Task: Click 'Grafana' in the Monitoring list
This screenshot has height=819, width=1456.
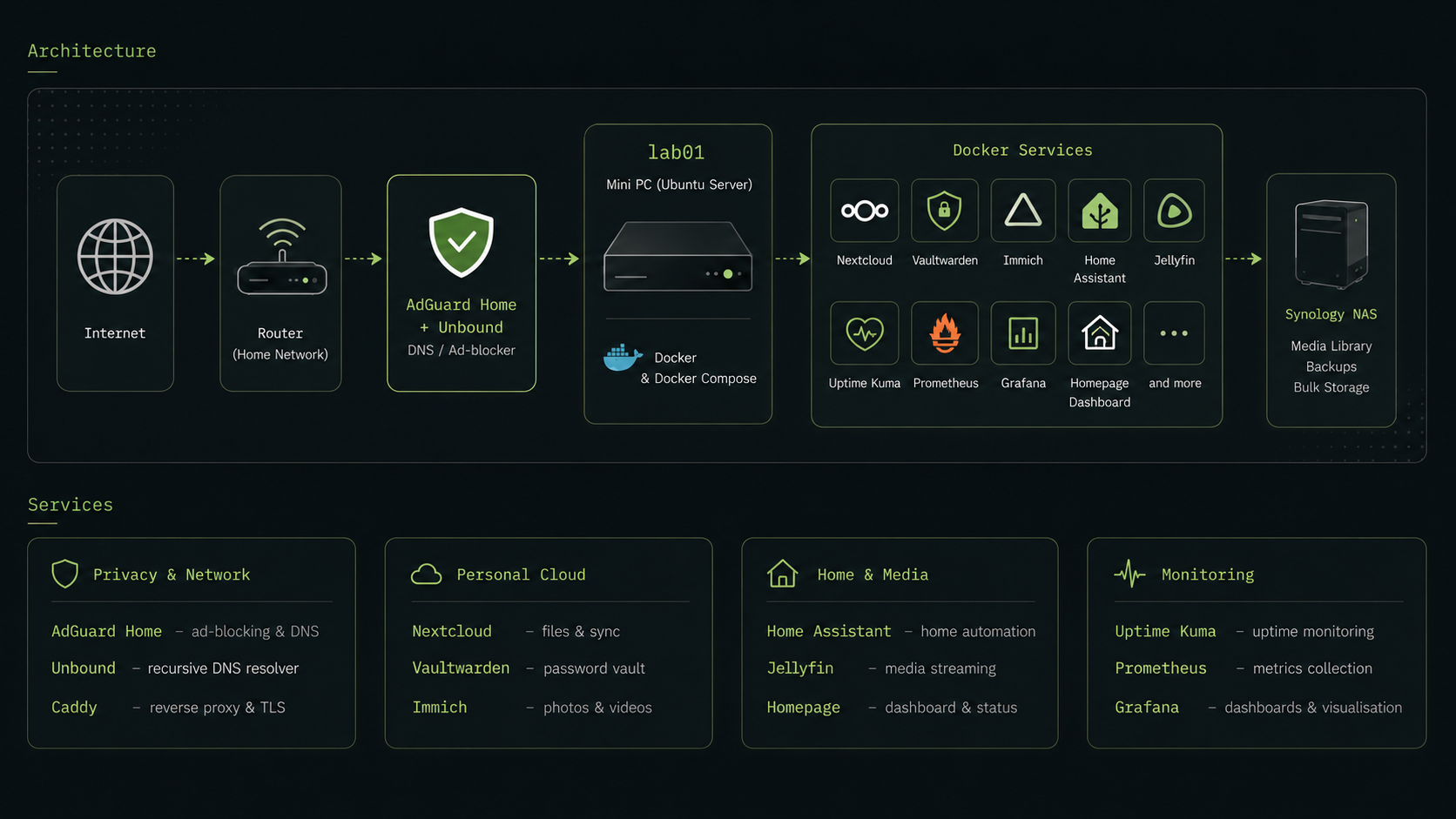Action: [x=1147, y=708]
